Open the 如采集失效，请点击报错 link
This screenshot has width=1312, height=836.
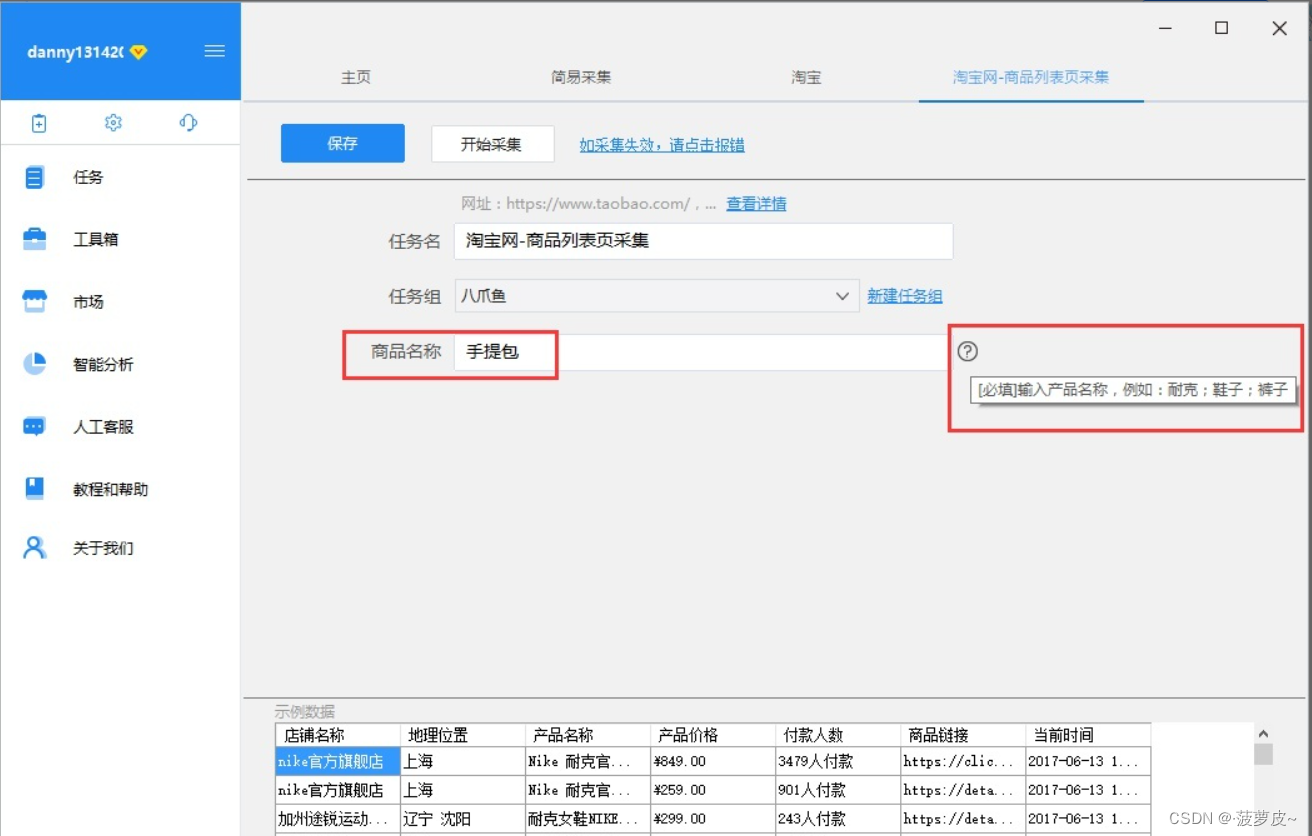(662, 145)
